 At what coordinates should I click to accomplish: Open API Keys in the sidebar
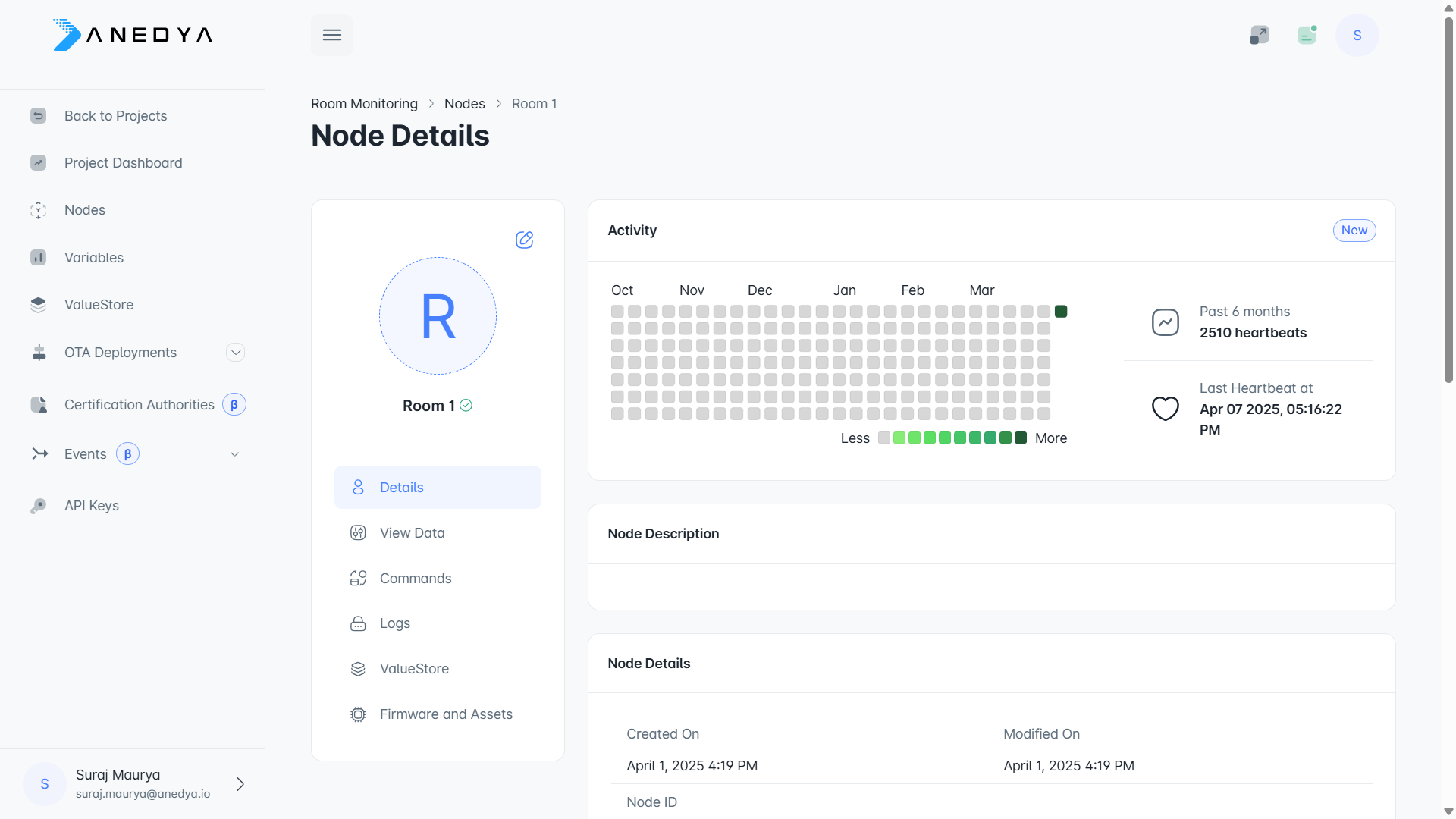pos(91,505)
